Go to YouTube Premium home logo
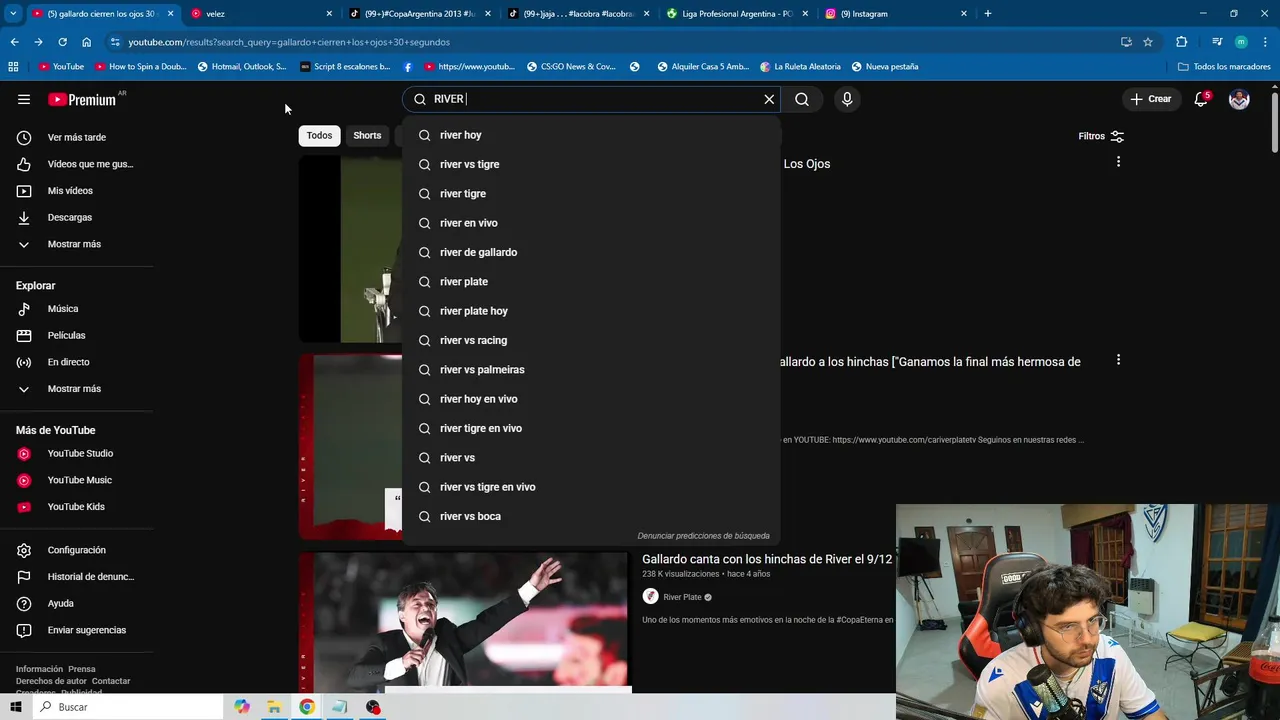 [x=83, y=99]
